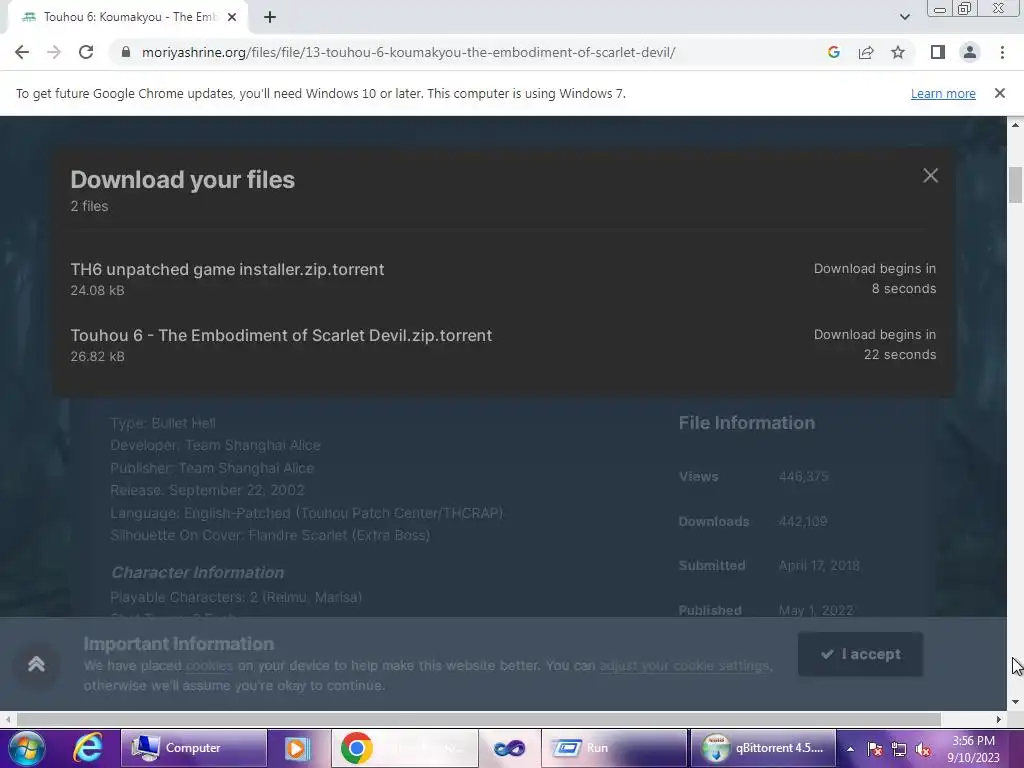This screenshot has height=768, width=1024.
Task: Click Touhou 6 Embodiment of Scarlet Devil.zip.torrent
Action: point(281,335)
